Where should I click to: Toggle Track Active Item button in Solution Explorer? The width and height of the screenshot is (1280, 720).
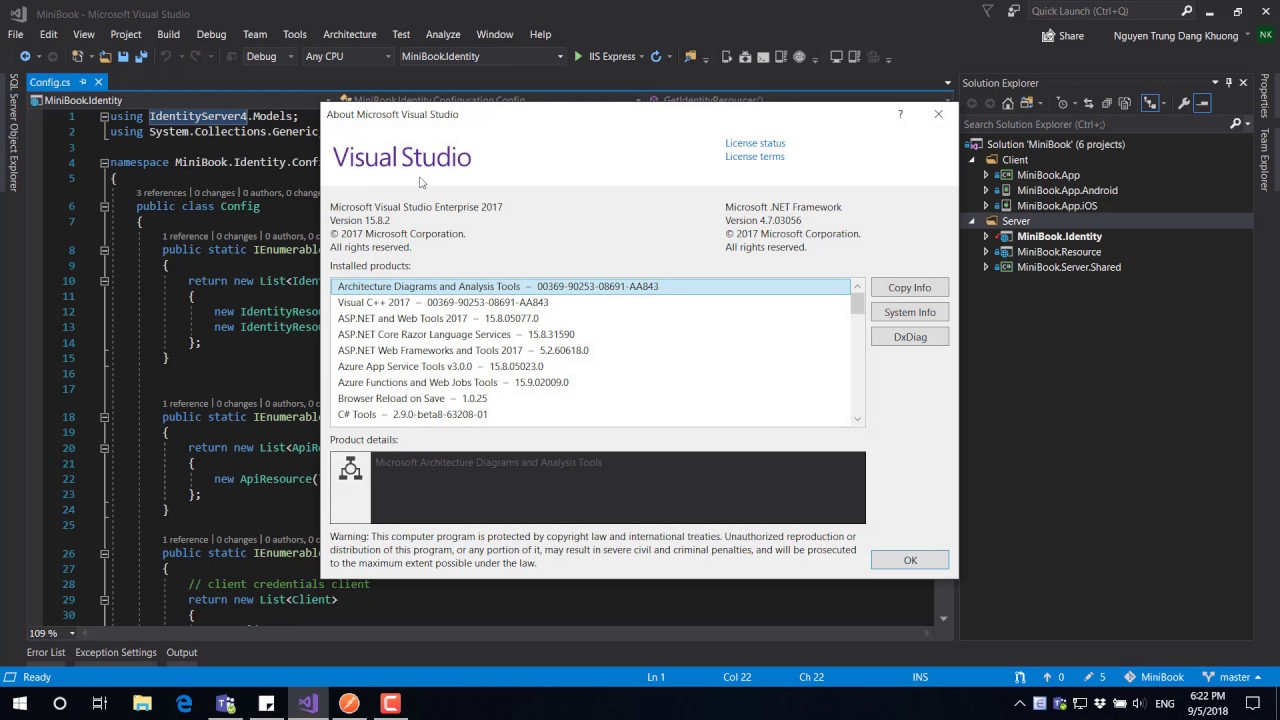click(1151, 103)
